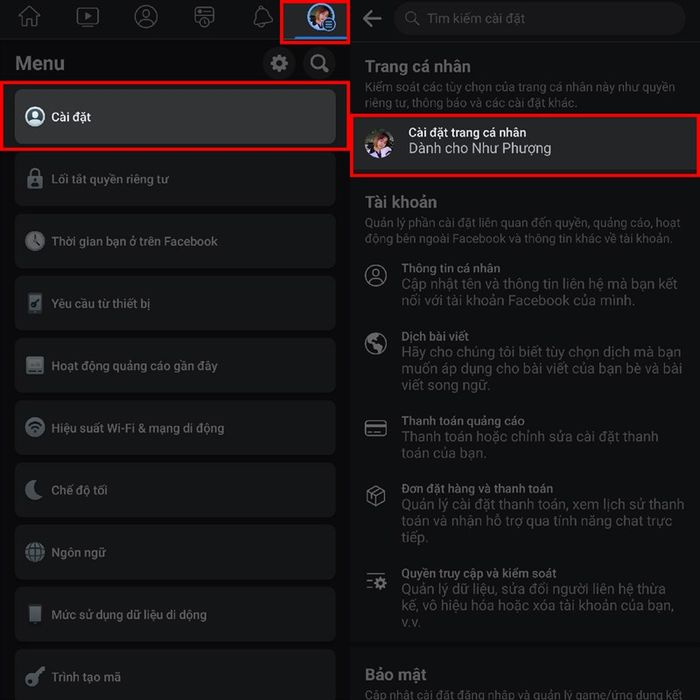Open the Home feed icon

[29, 17]
